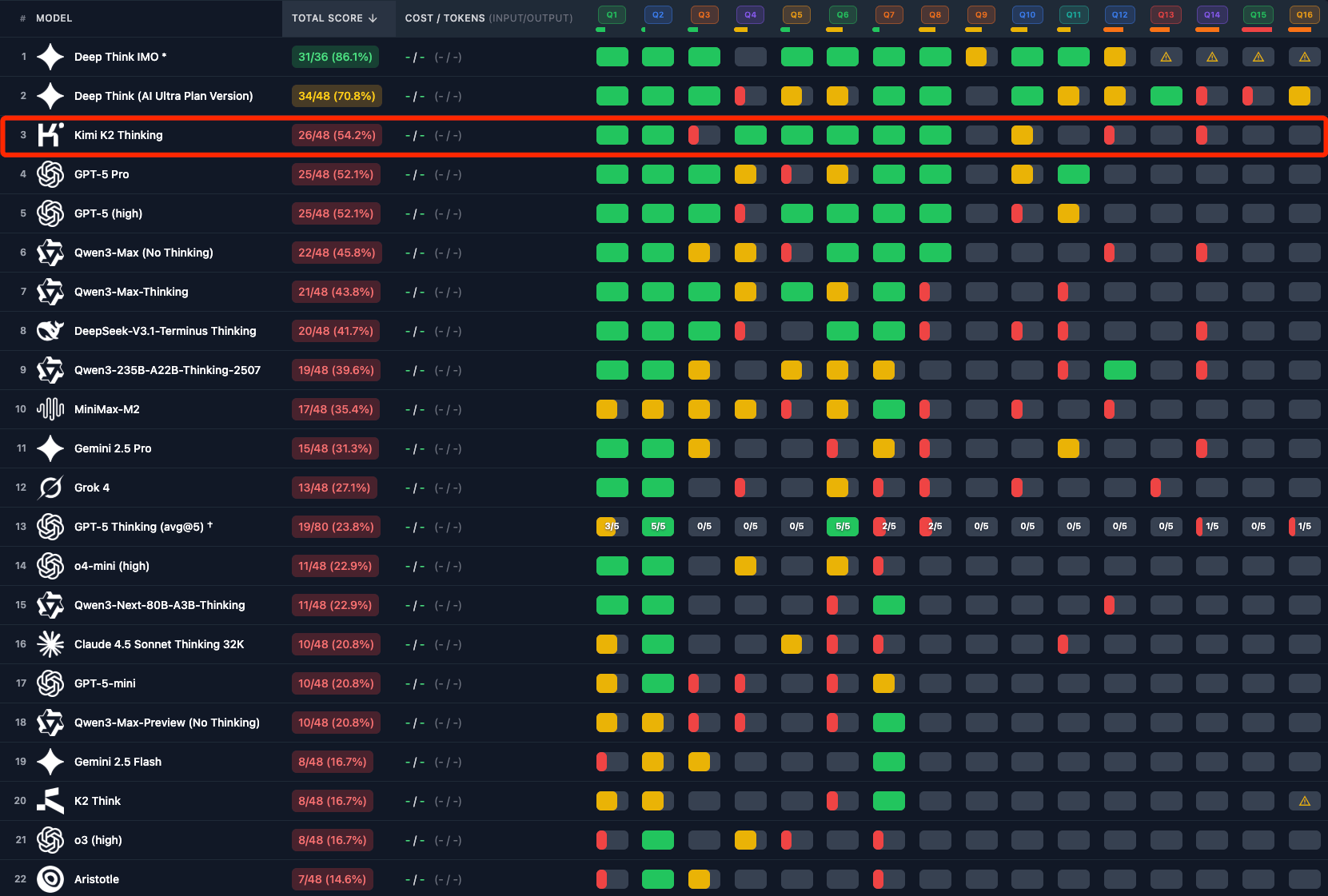Click the model name Aristotle
1328x896 pixels.
pos(97,879)
